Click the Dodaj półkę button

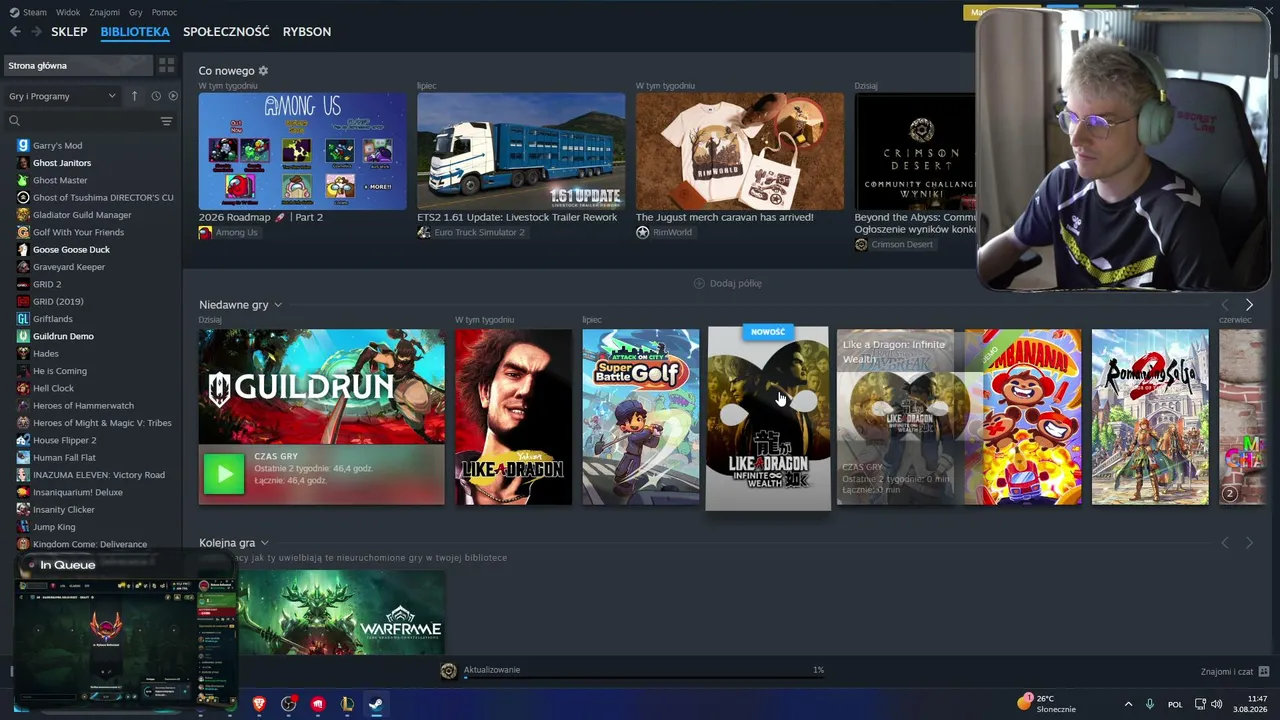pos(728,283)
